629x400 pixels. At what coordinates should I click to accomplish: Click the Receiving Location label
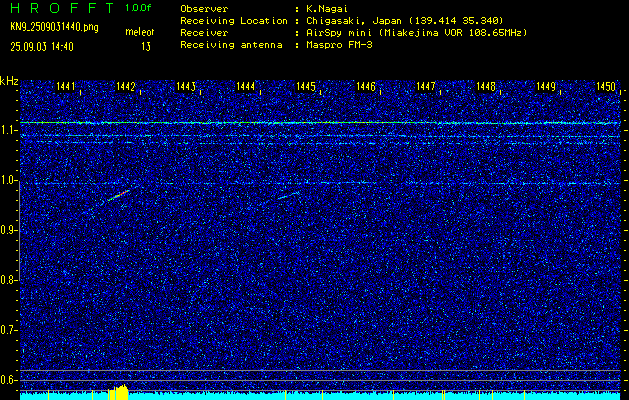[234, 20]
